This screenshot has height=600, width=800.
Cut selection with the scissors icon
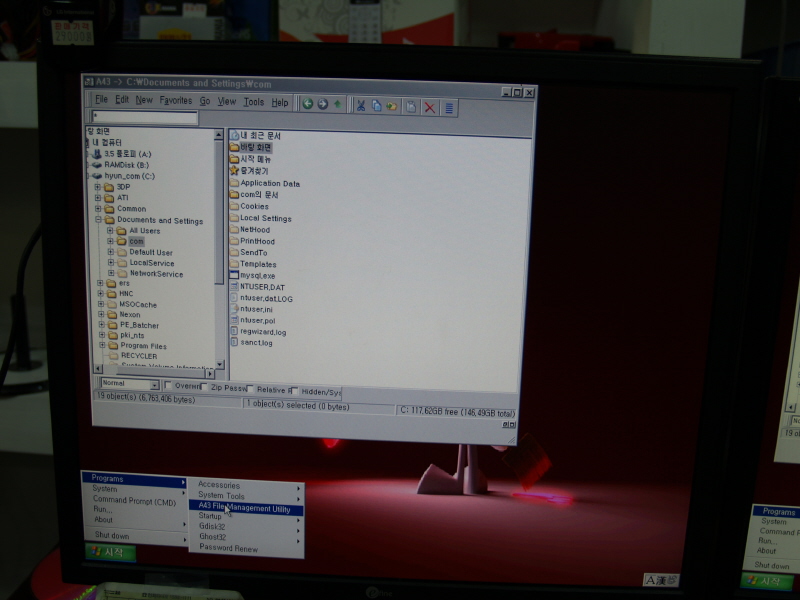(x=361, y=106)
